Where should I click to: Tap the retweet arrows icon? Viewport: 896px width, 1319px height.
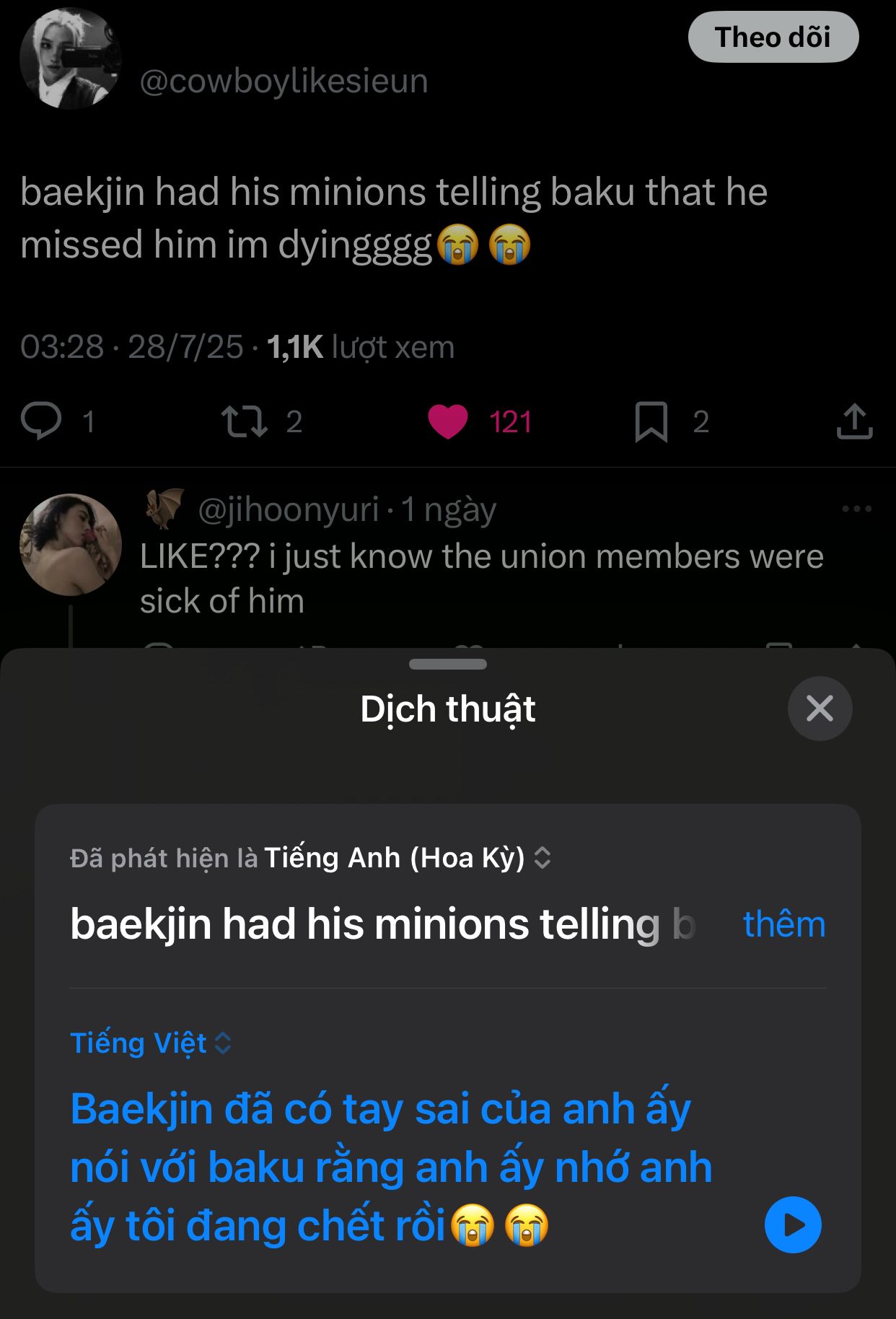[244, 421]
